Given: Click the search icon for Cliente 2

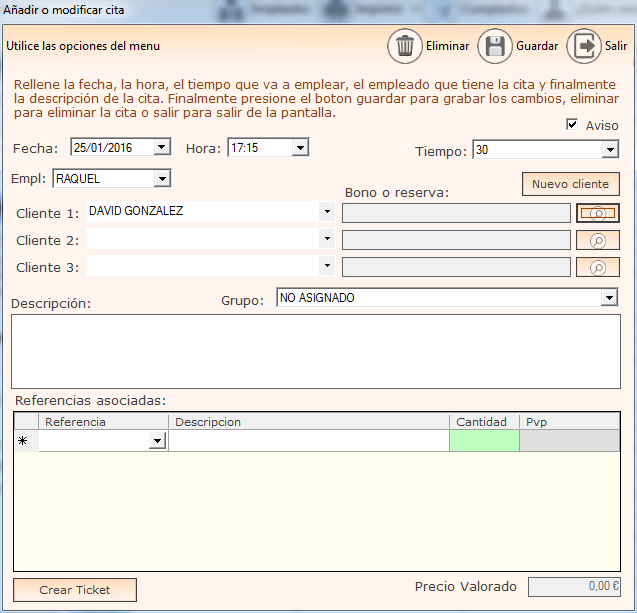Looking at the screenshot, I should [598, 240].
